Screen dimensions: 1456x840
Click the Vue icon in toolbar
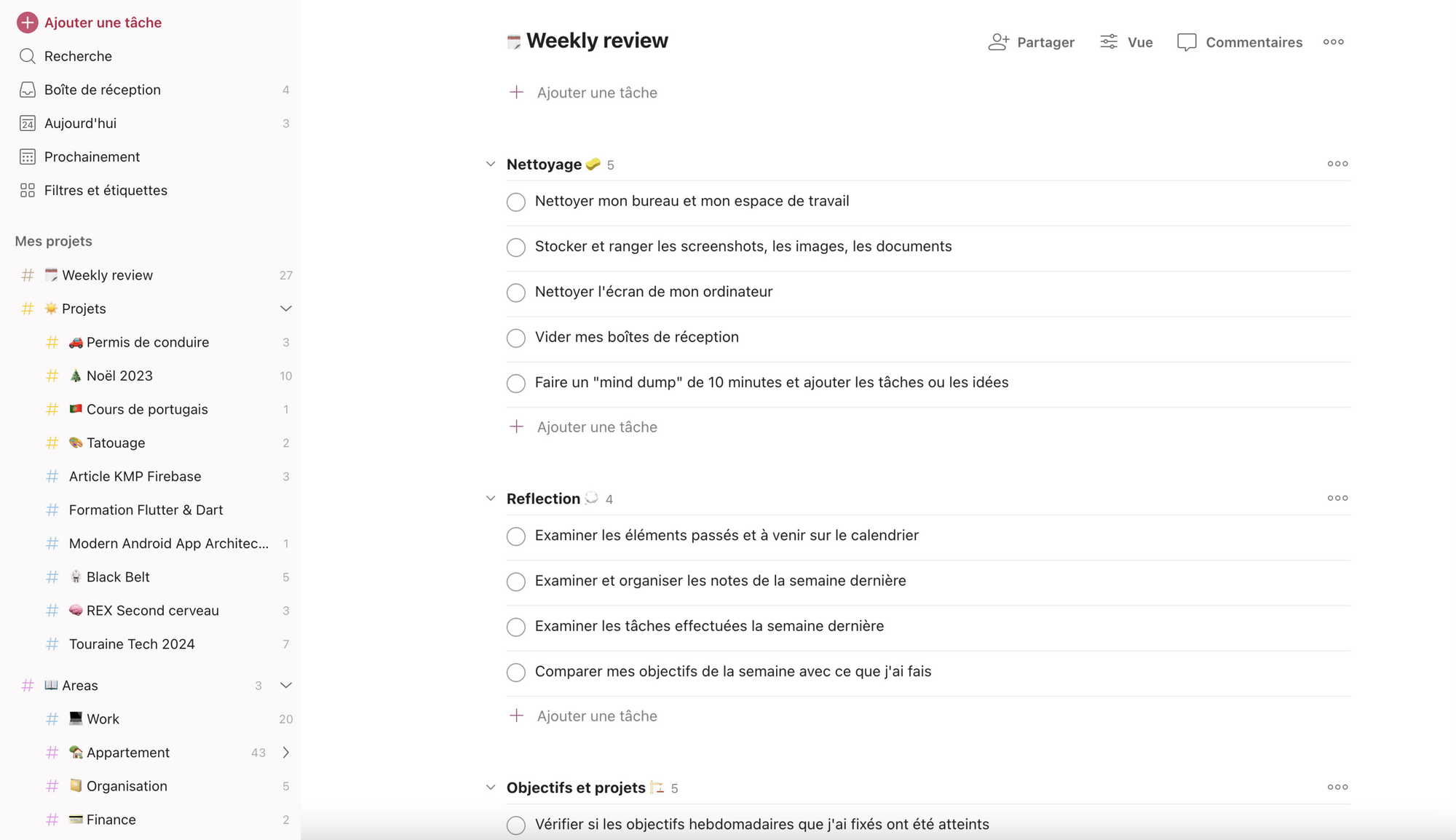click(1108, 41)
